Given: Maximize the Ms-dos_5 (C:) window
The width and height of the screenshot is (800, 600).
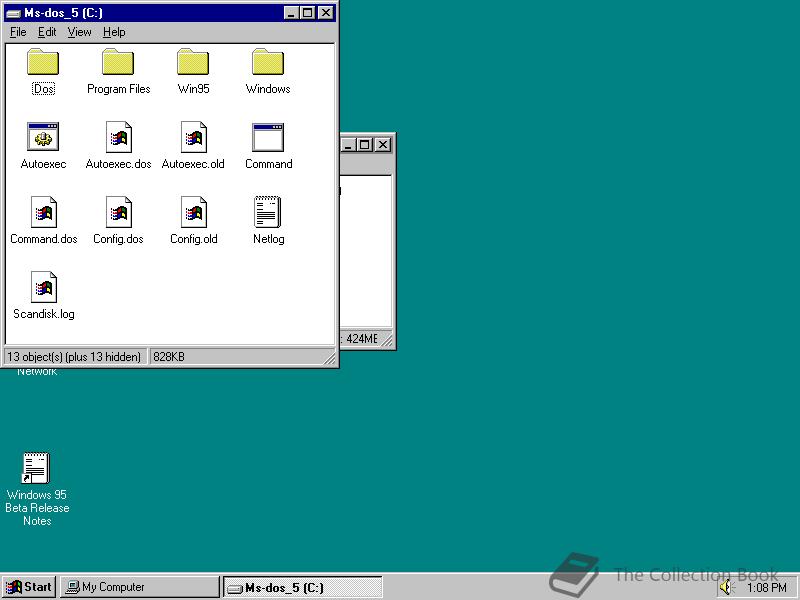Looking at the screenshot, I should point(307,13).
